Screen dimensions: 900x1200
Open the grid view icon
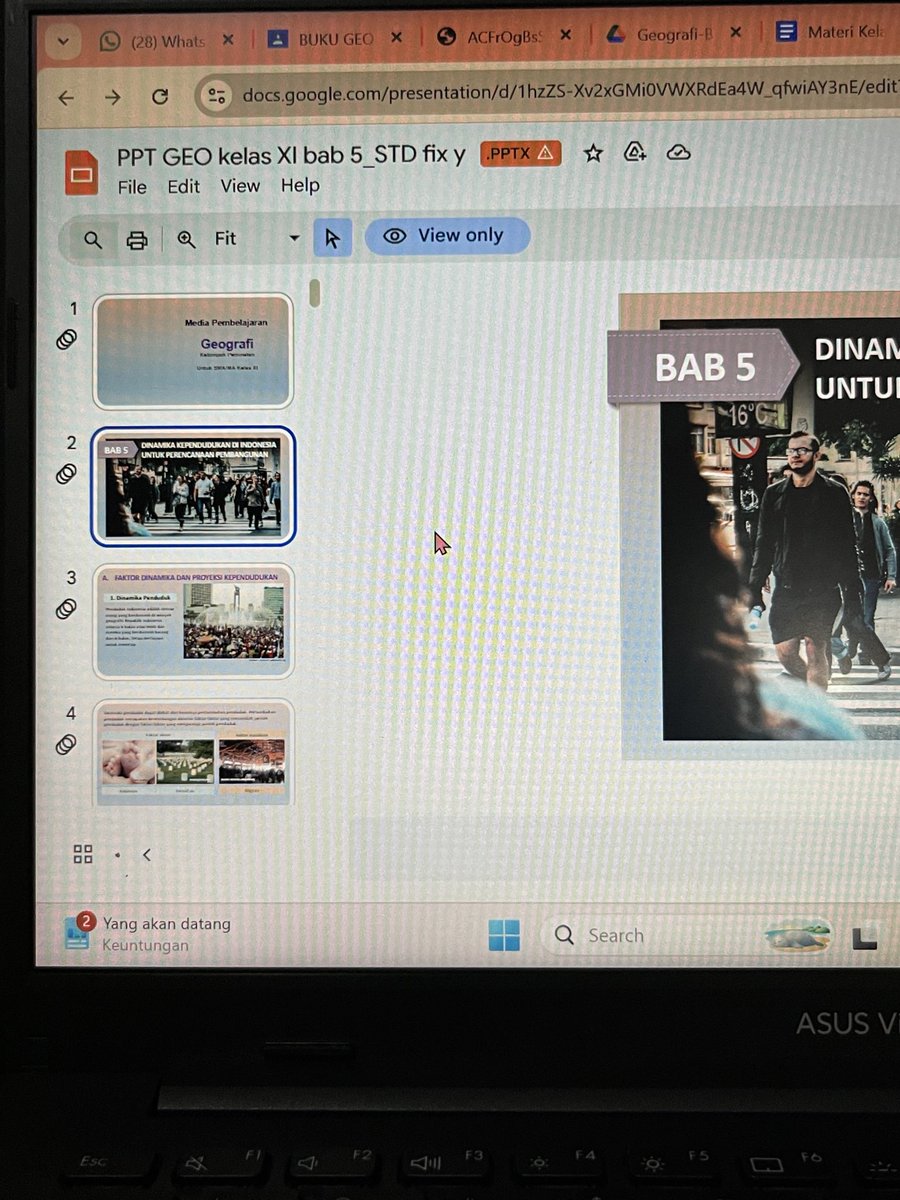[x=83, y=854]
